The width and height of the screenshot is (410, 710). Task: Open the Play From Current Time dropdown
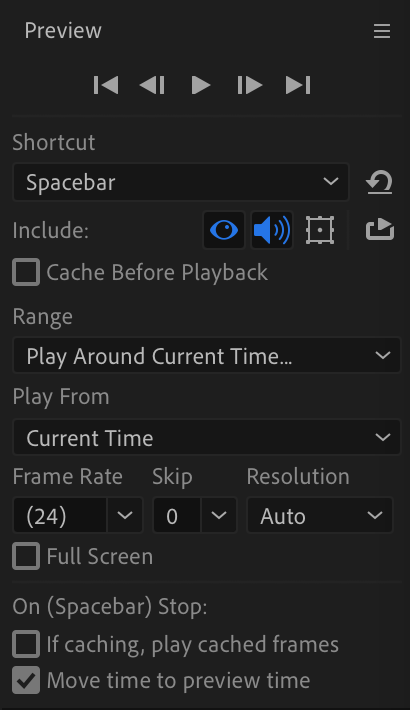click(207, 437)
